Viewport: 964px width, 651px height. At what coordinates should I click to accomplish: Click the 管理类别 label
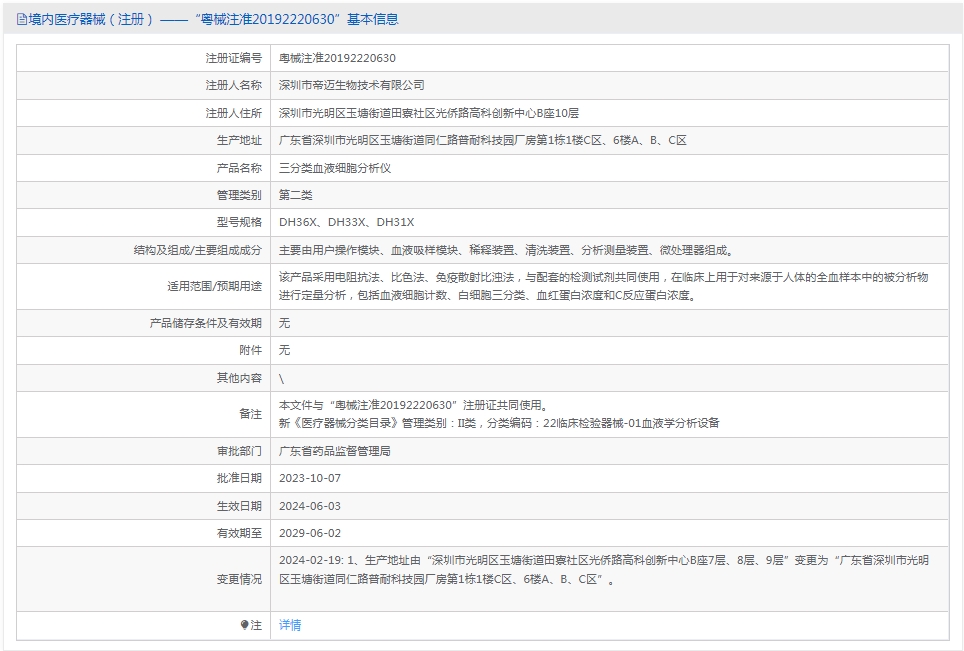[x=239, y=195]
